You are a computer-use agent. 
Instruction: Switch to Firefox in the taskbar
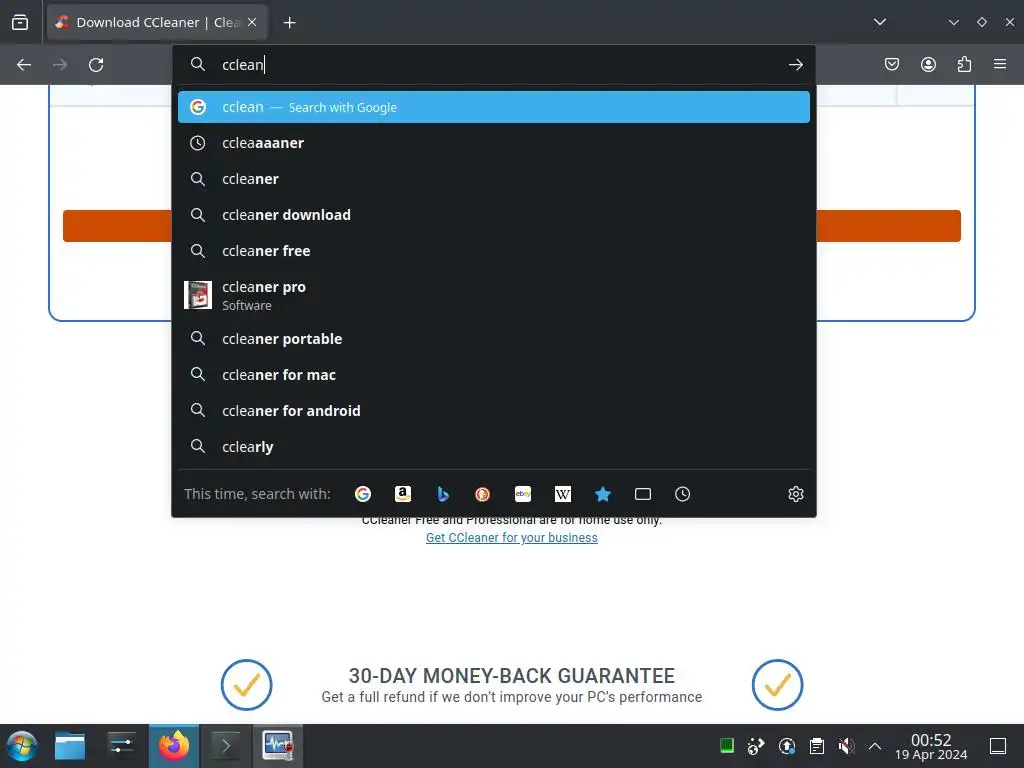pos(174,746)
